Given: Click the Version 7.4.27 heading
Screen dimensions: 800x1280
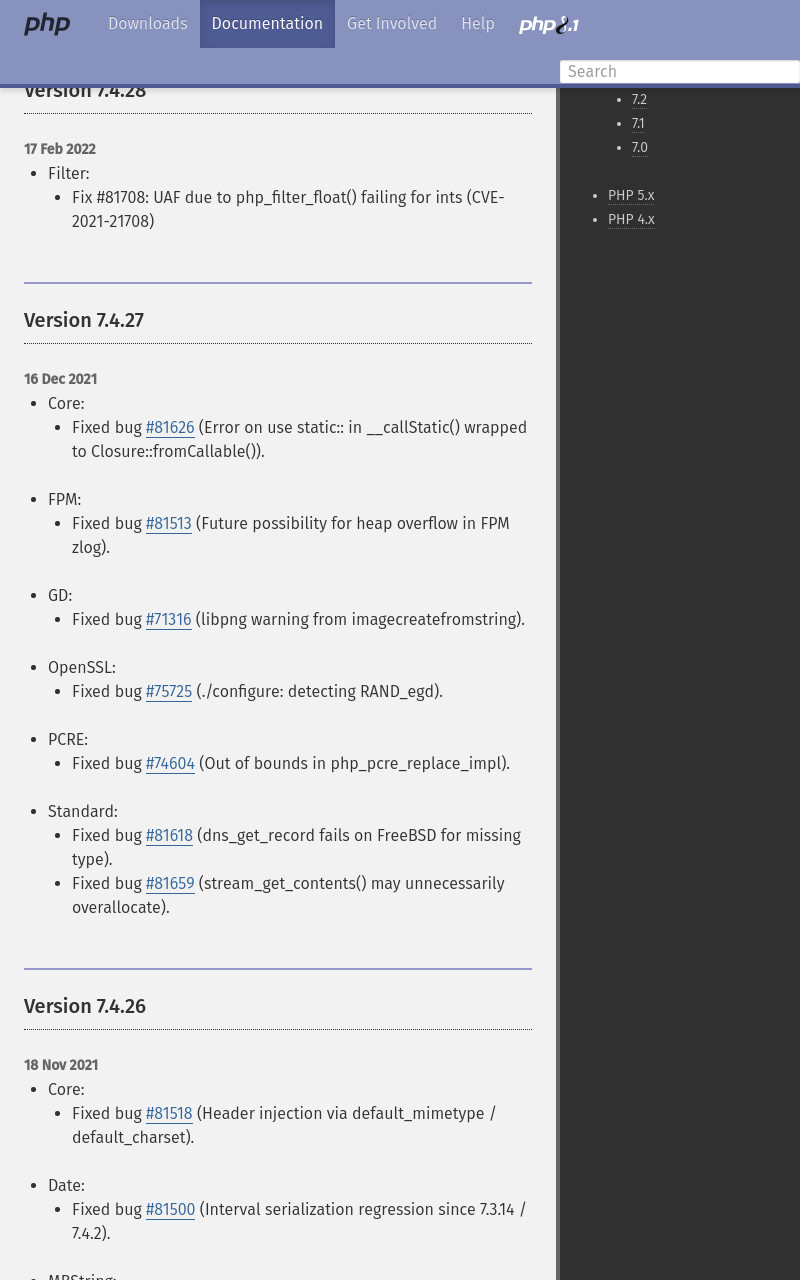Looking at the screenshot, I should point(84,321).
